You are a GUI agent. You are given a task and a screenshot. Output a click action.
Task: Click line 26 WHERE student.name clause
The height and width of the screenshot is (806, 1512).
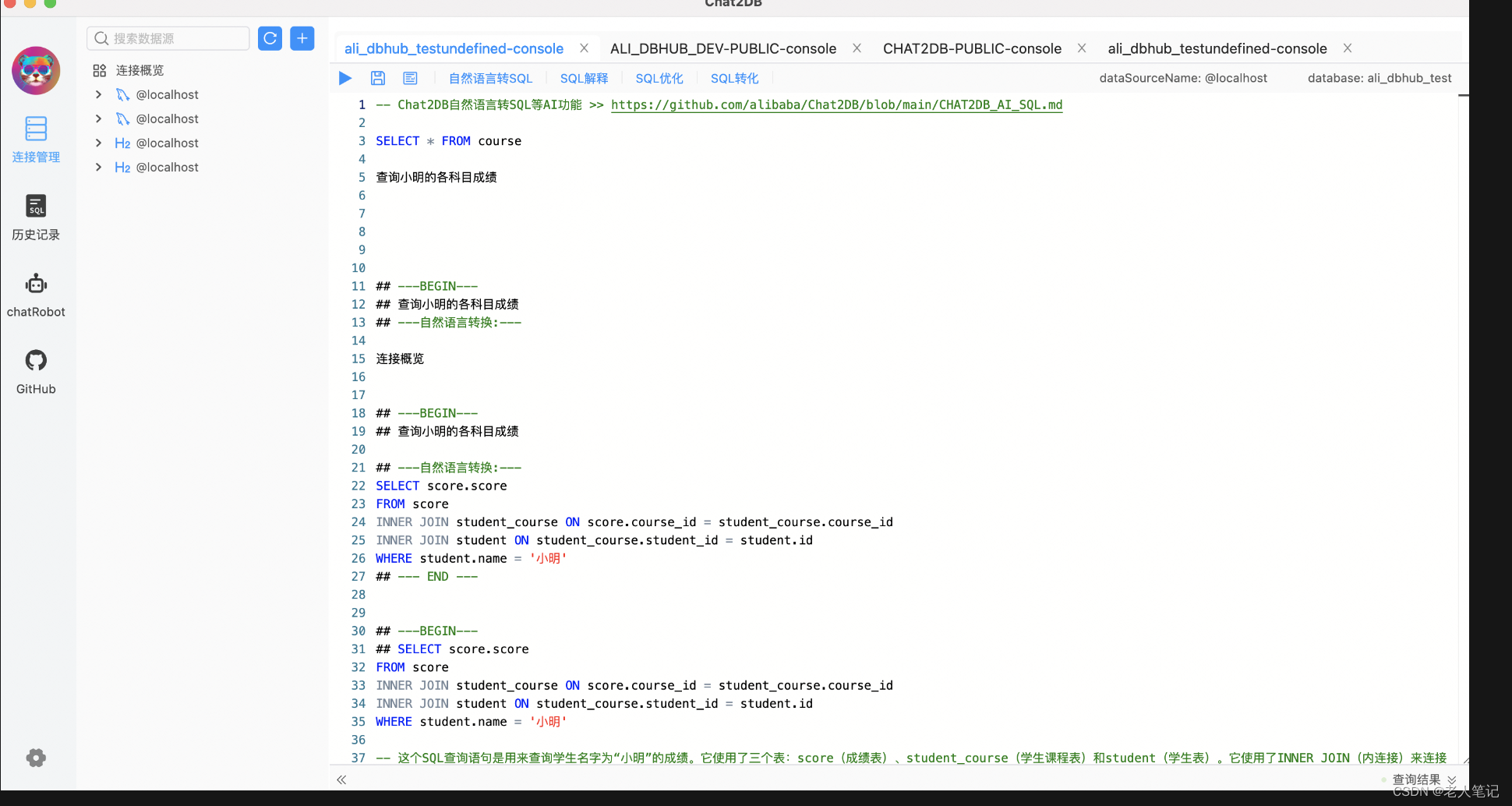pos(471,558)
